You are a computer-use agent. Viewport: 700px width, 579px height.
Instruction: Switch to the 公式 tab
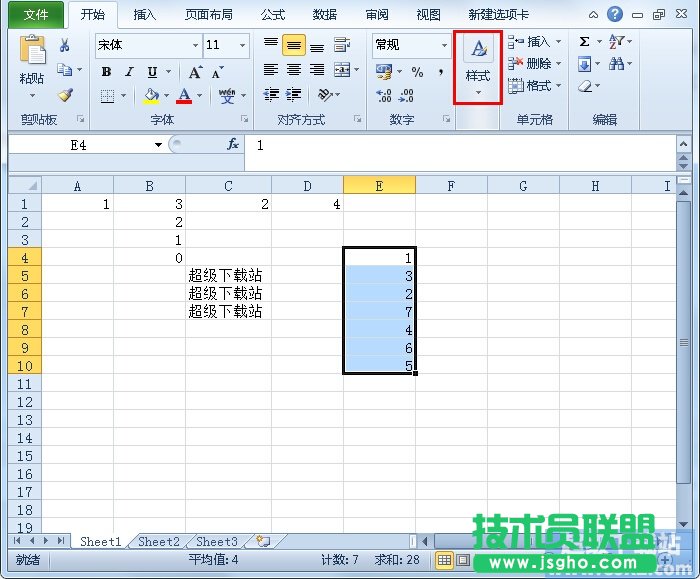click(x=273, y=15)
